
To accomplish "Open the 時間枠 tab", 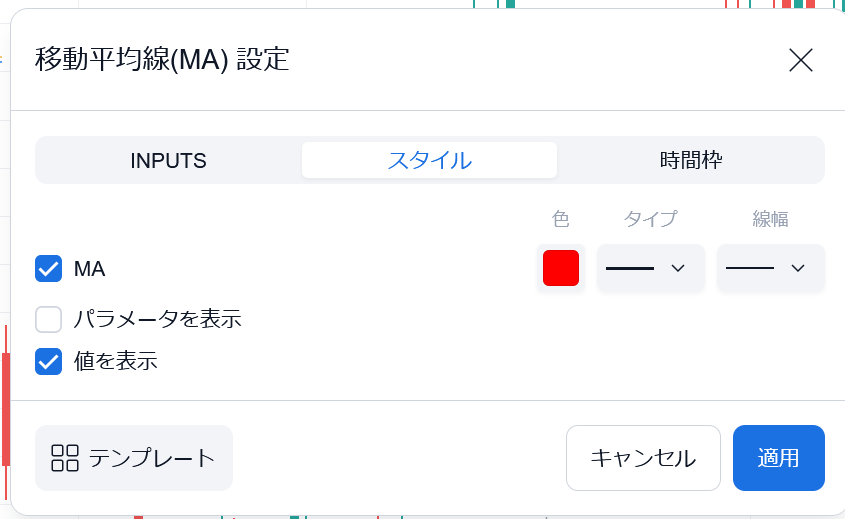I will pos(691,160).
